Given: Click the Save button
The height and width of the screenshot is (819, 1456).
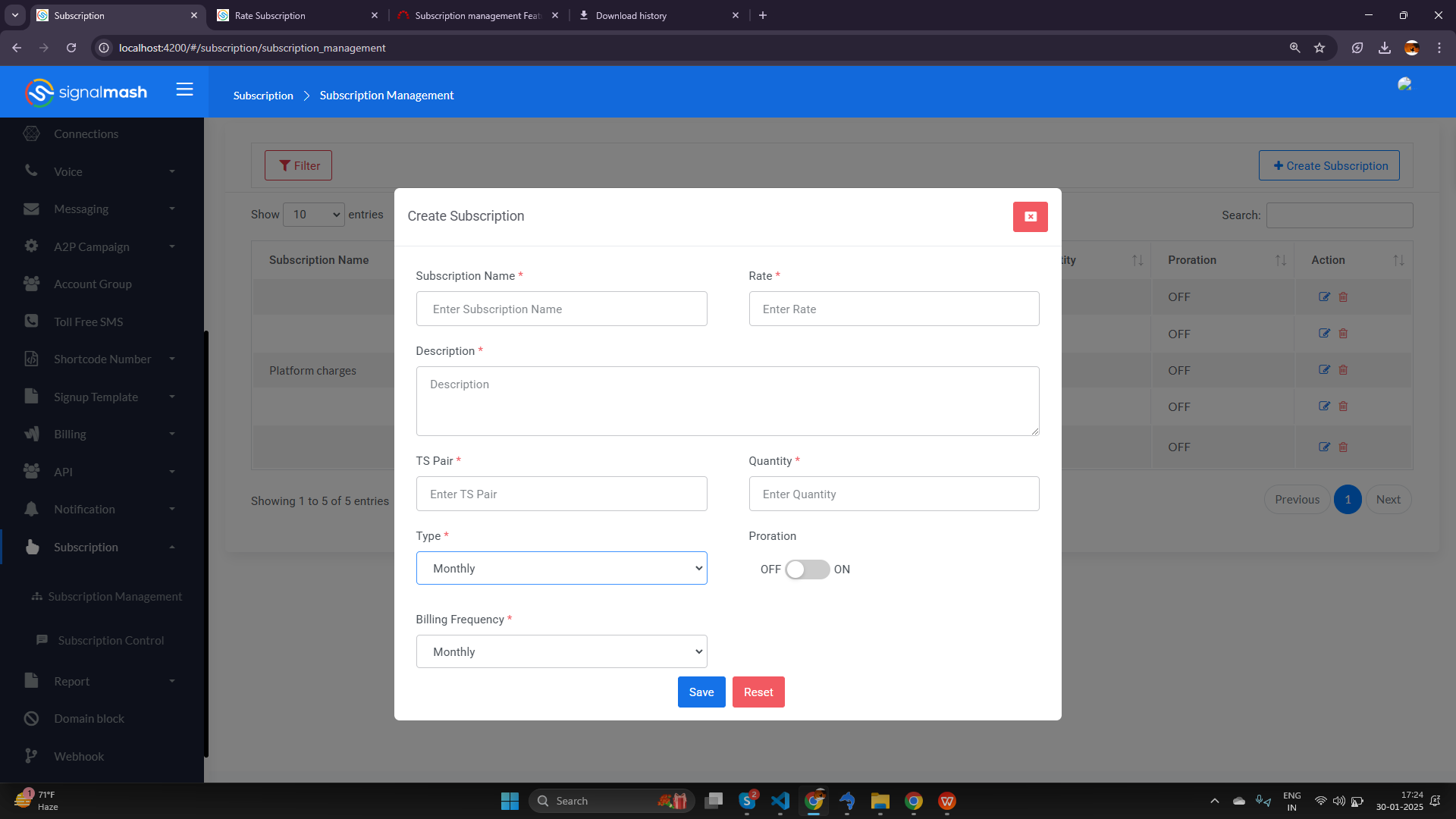Looking at the screenshot, I should click(x=701, y=692).
